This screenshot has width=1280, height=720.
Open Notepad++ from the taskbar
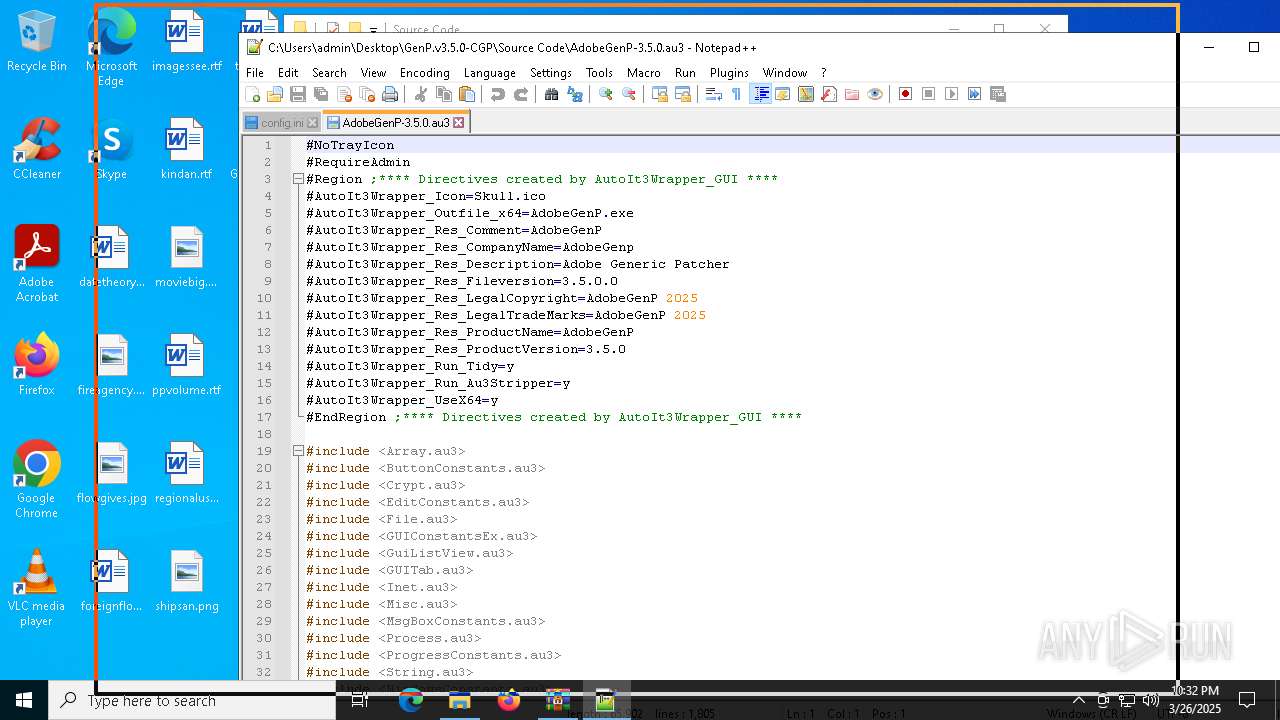pos(605,700)
